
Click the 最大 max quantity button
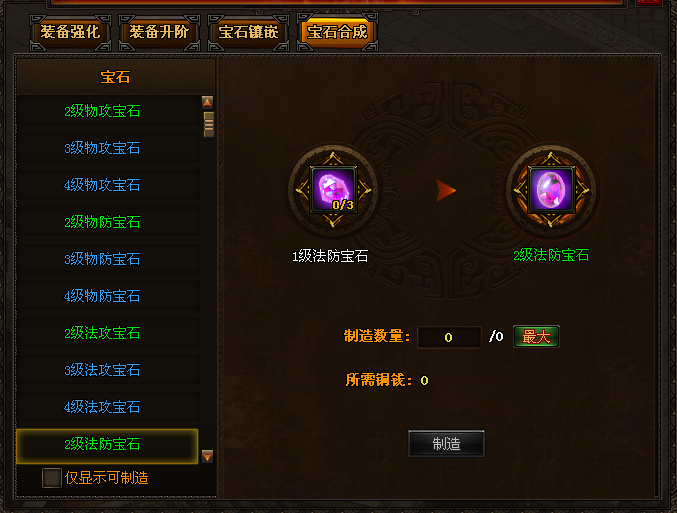pyautogui.click(x=536, y=336)
